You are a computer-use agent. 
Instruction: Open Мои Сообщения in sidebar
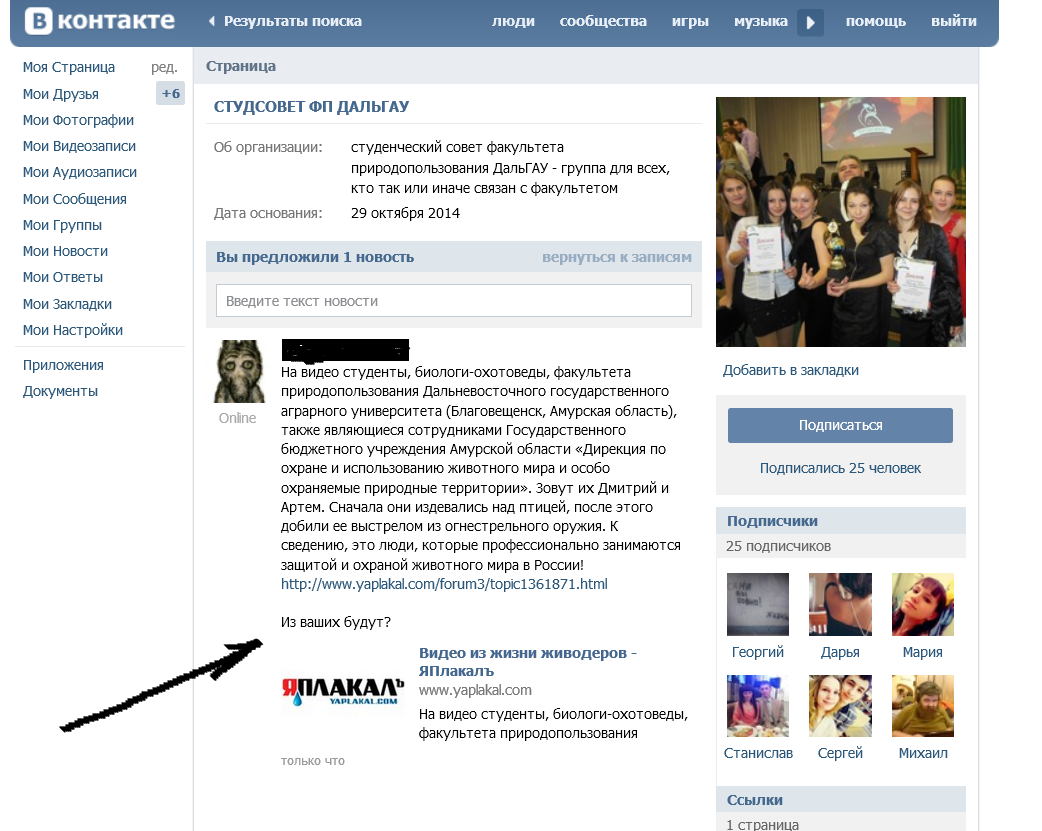pos(74,199)
